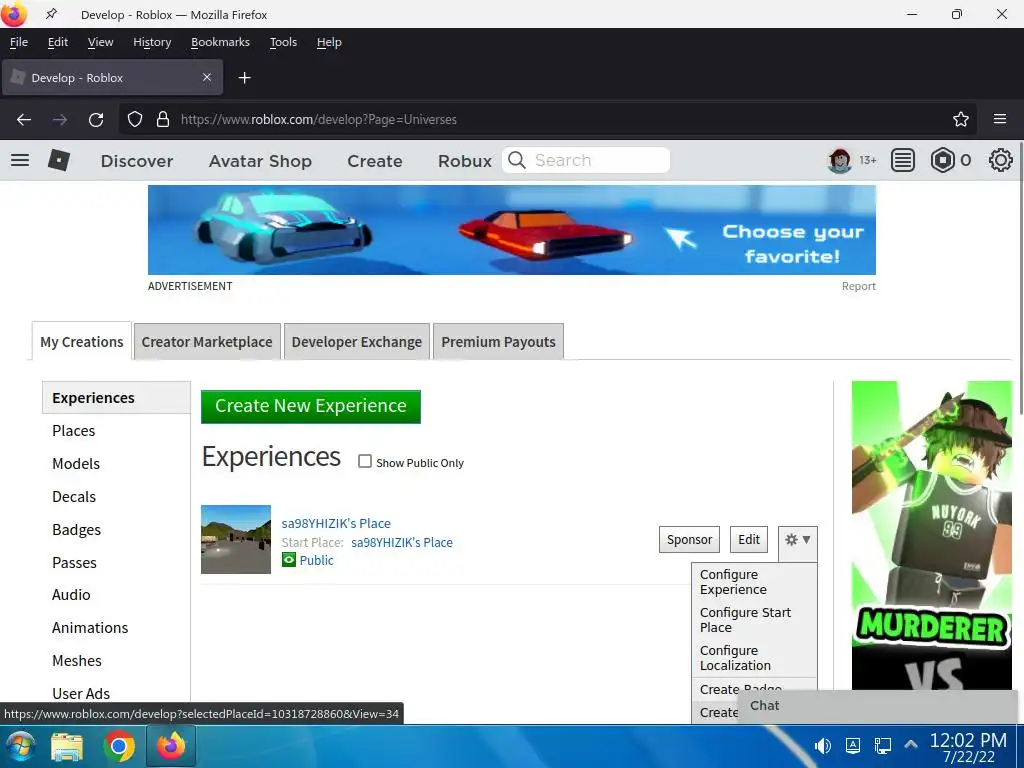Open the Roblox hamburger navigation menu

(x=20, y=160)
